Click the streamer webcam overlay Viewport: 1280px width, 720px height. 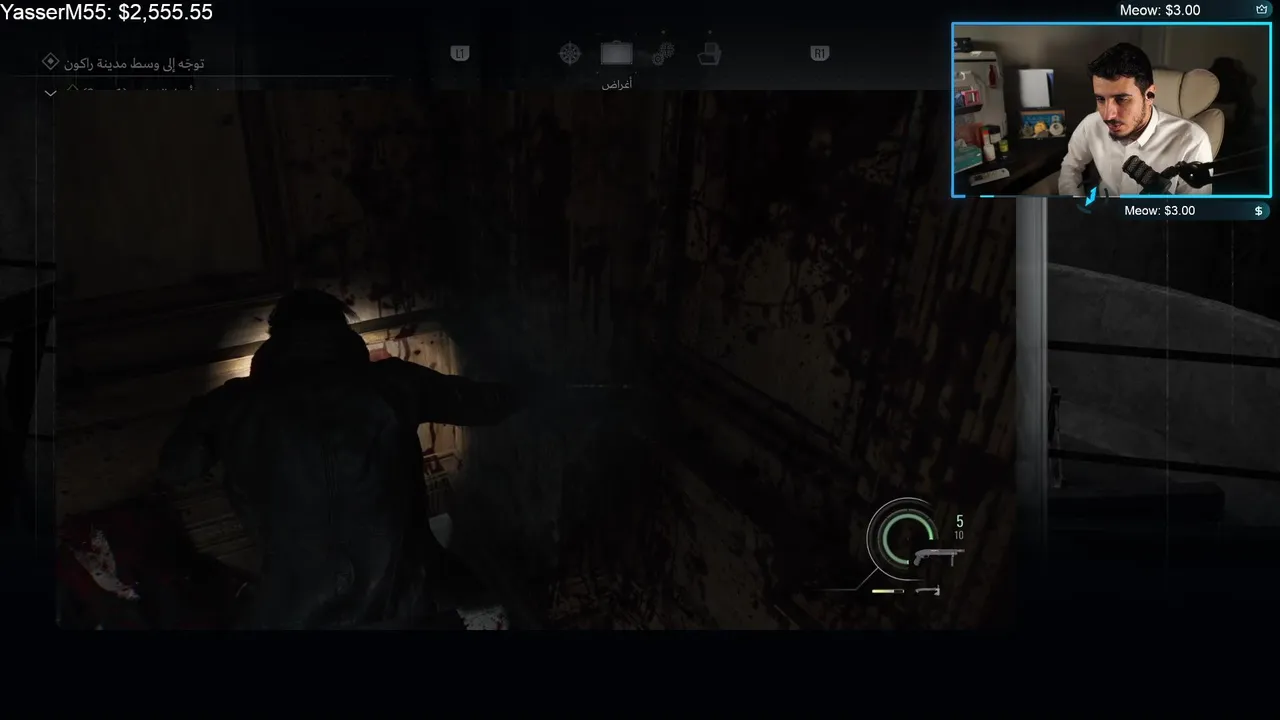pos(1111,110)
